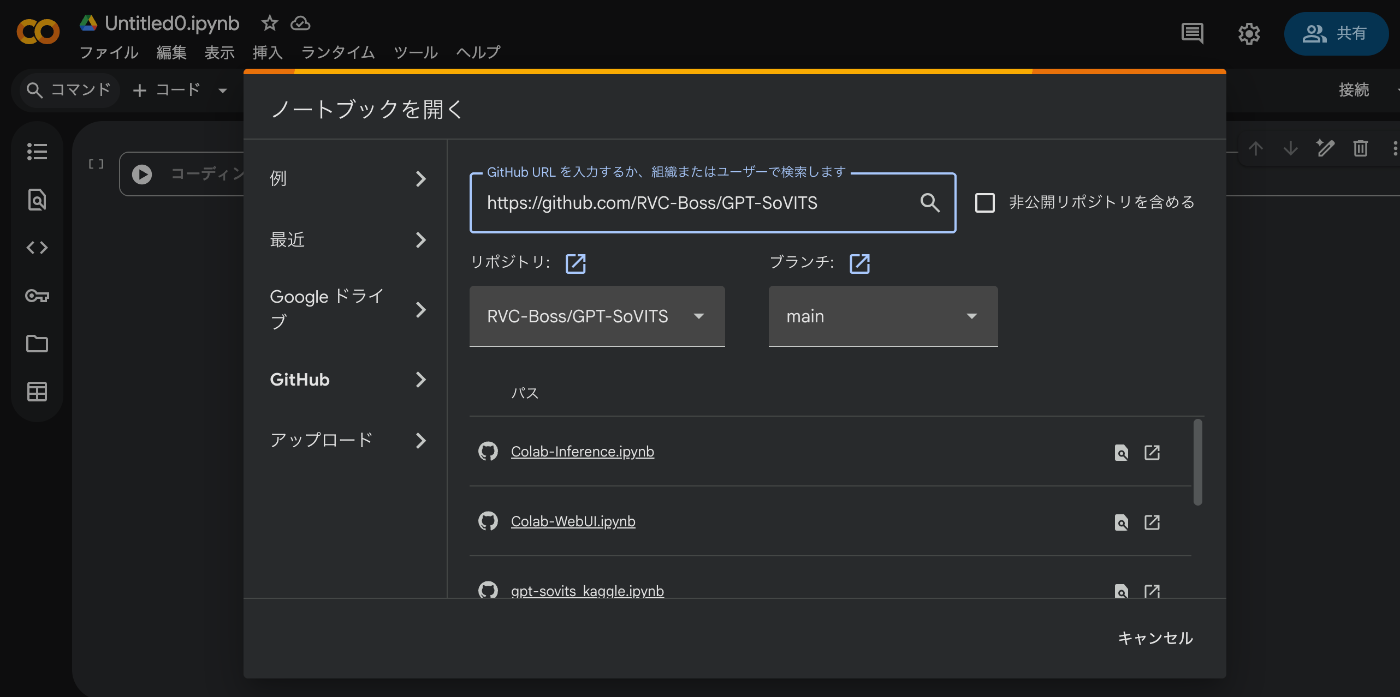The image size is (1400, 697).
Task: Open the 表示 menu
Action: [x=219, y=52]
